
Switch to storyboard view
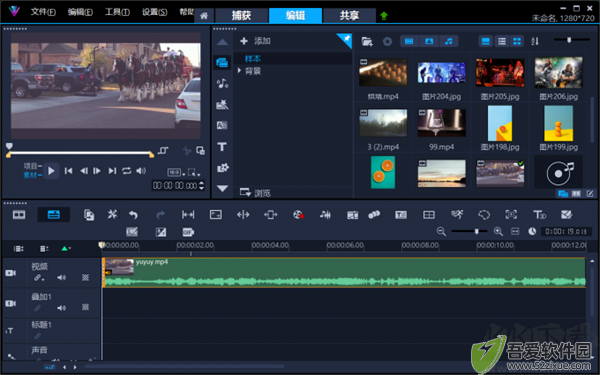pos(19,215)
